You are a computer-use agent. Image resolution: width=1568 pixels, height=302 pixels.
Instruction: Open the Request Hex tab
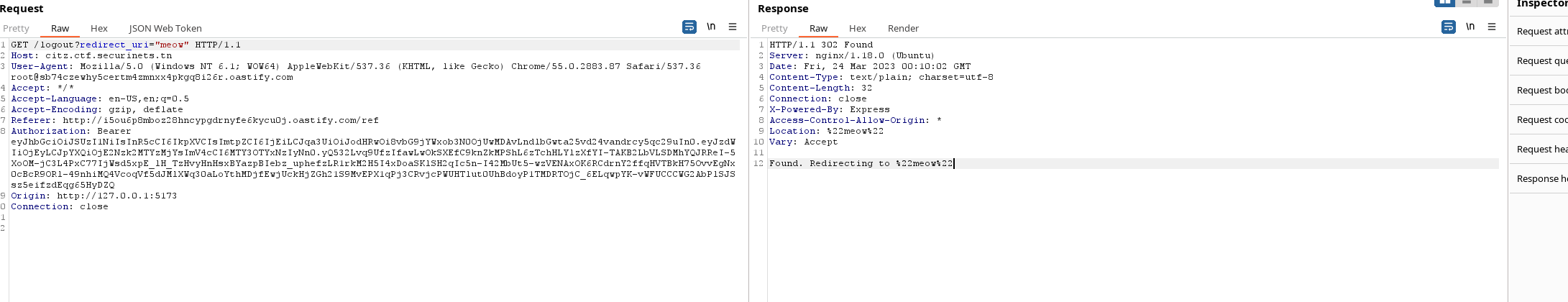click(99, 28)
